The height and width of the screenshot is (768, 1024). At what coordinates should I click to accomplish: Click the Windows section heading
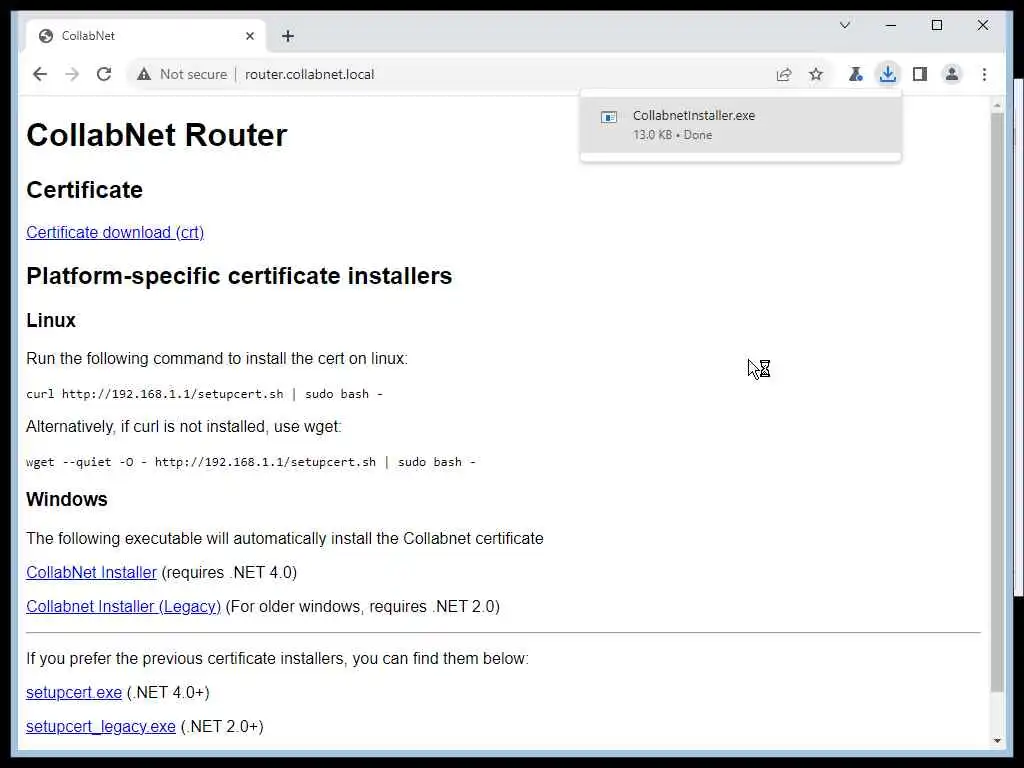67,499
